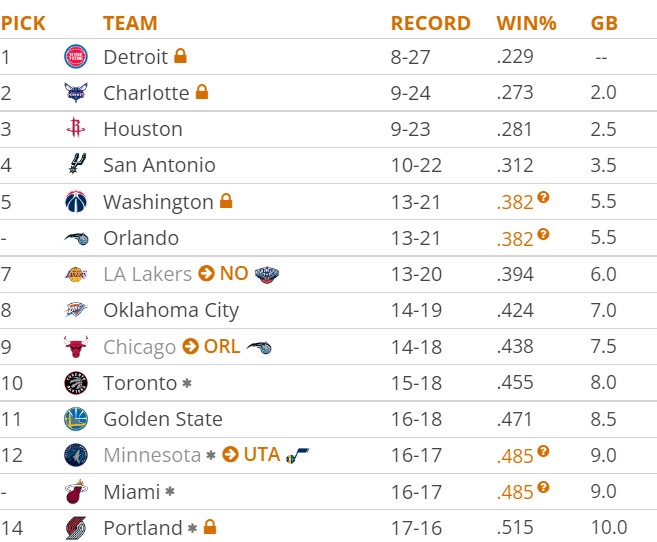Click the question mark beside Miami's .485
This screenshot has width=657, height=542.
click(x=543, y=487)
